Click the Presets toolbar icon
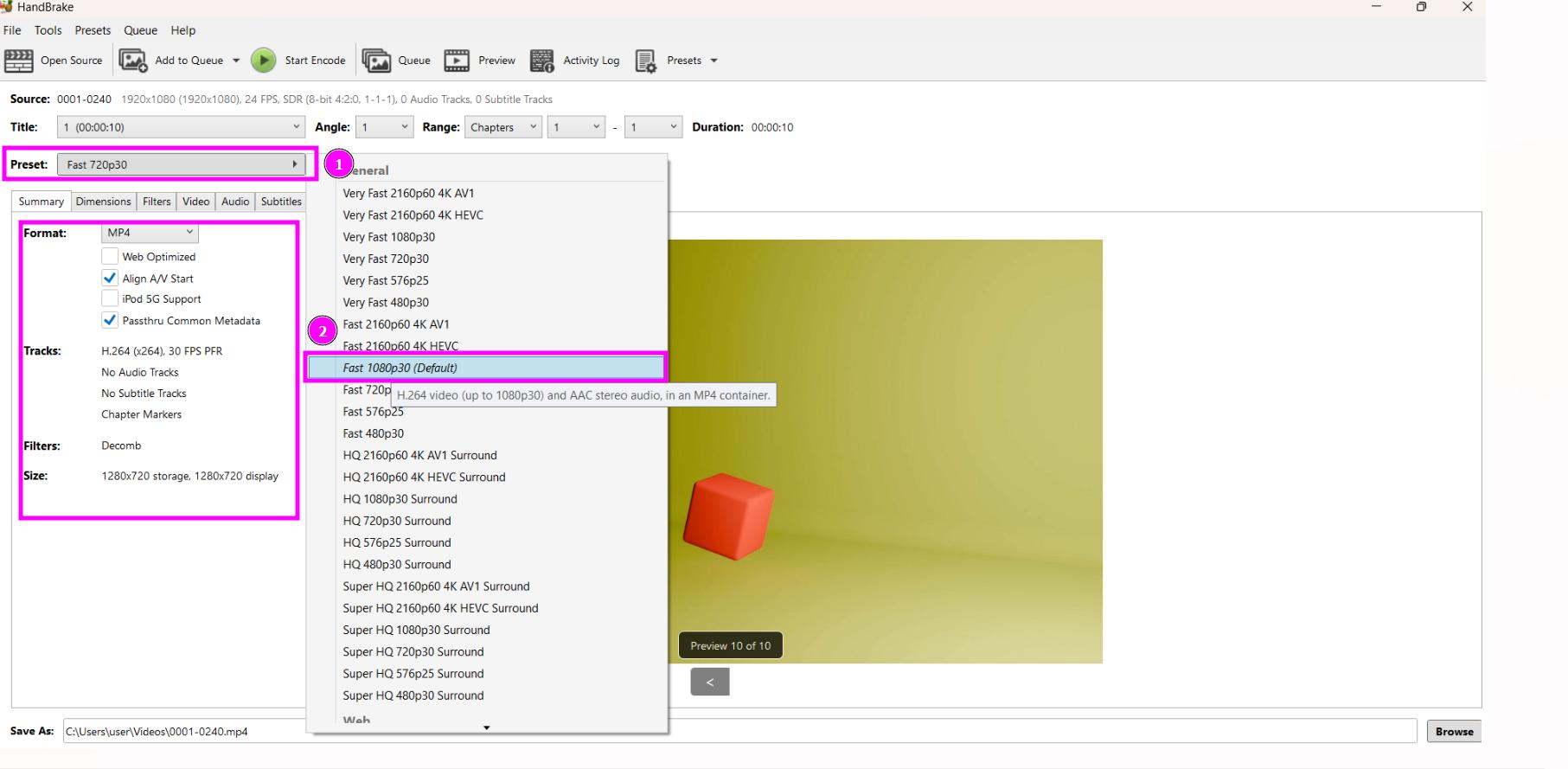Image resolution: width=1568 pixels, height=769 pixels. (x=646, y=61)
